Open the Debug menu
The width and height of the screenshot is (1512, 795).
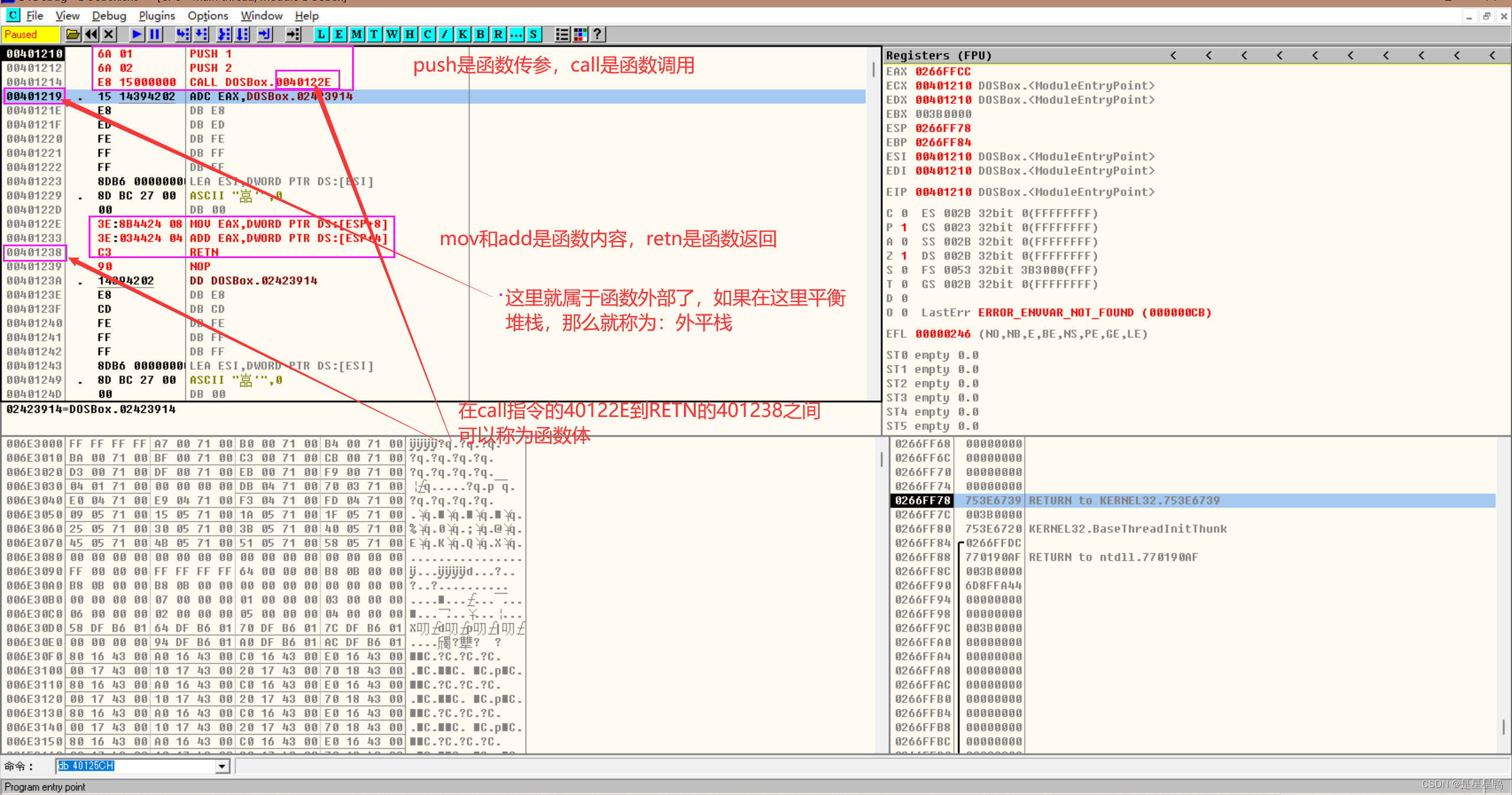pyautogui.click(x=109, y=16)
